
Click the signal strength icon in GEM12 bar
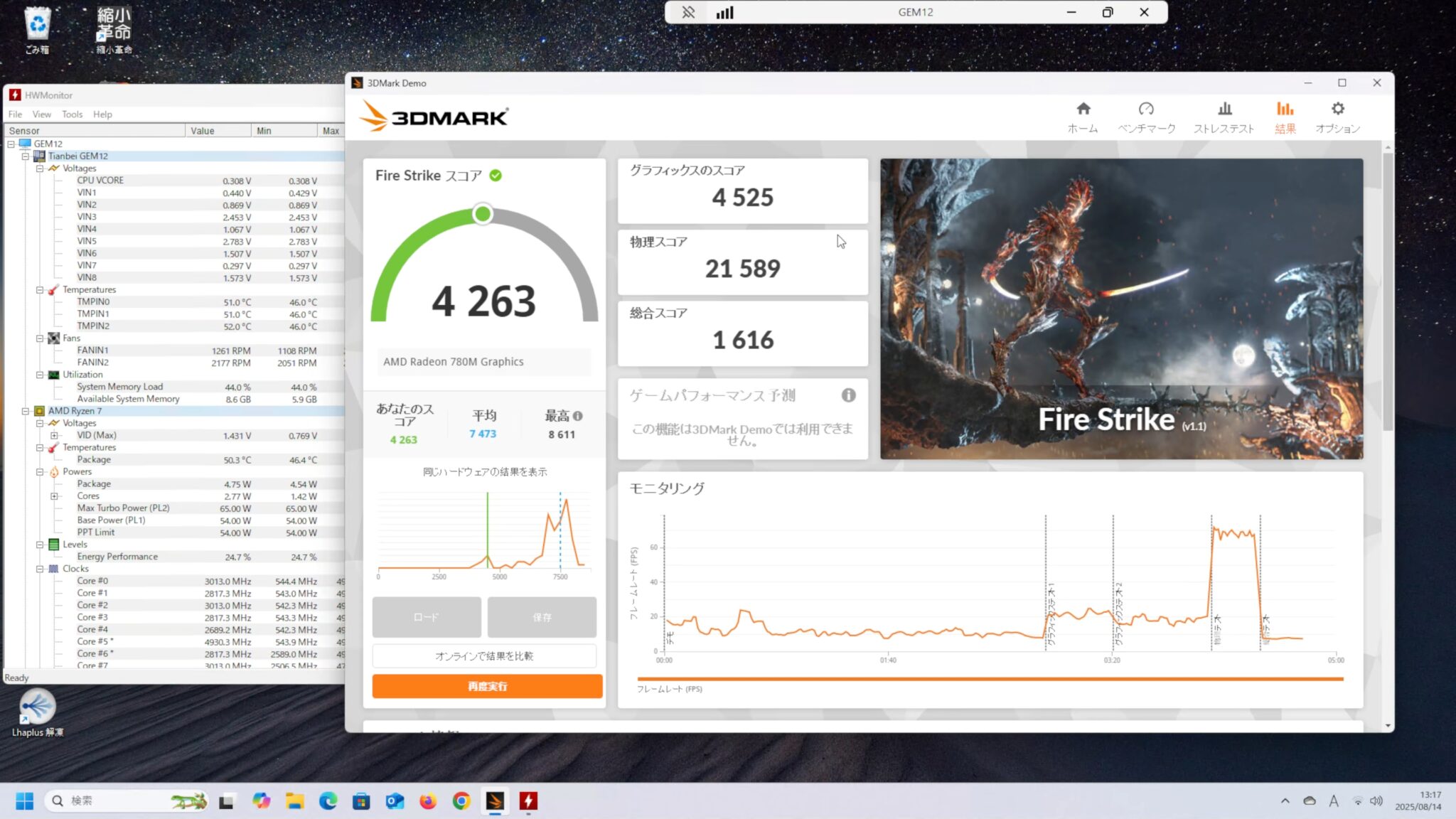[x=724, y=12]
